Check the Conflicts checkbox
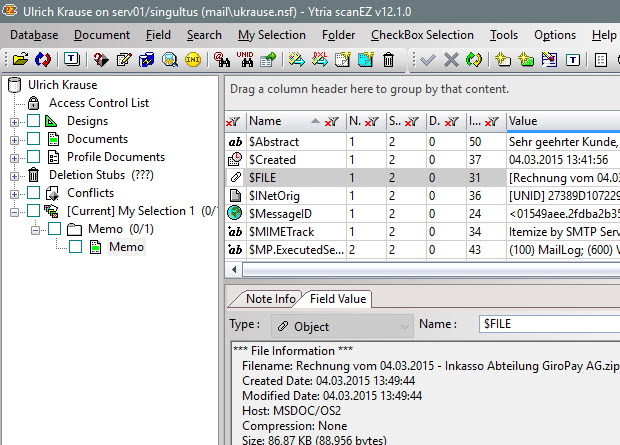This screenshot has width=620, height=445. [34, 193]
